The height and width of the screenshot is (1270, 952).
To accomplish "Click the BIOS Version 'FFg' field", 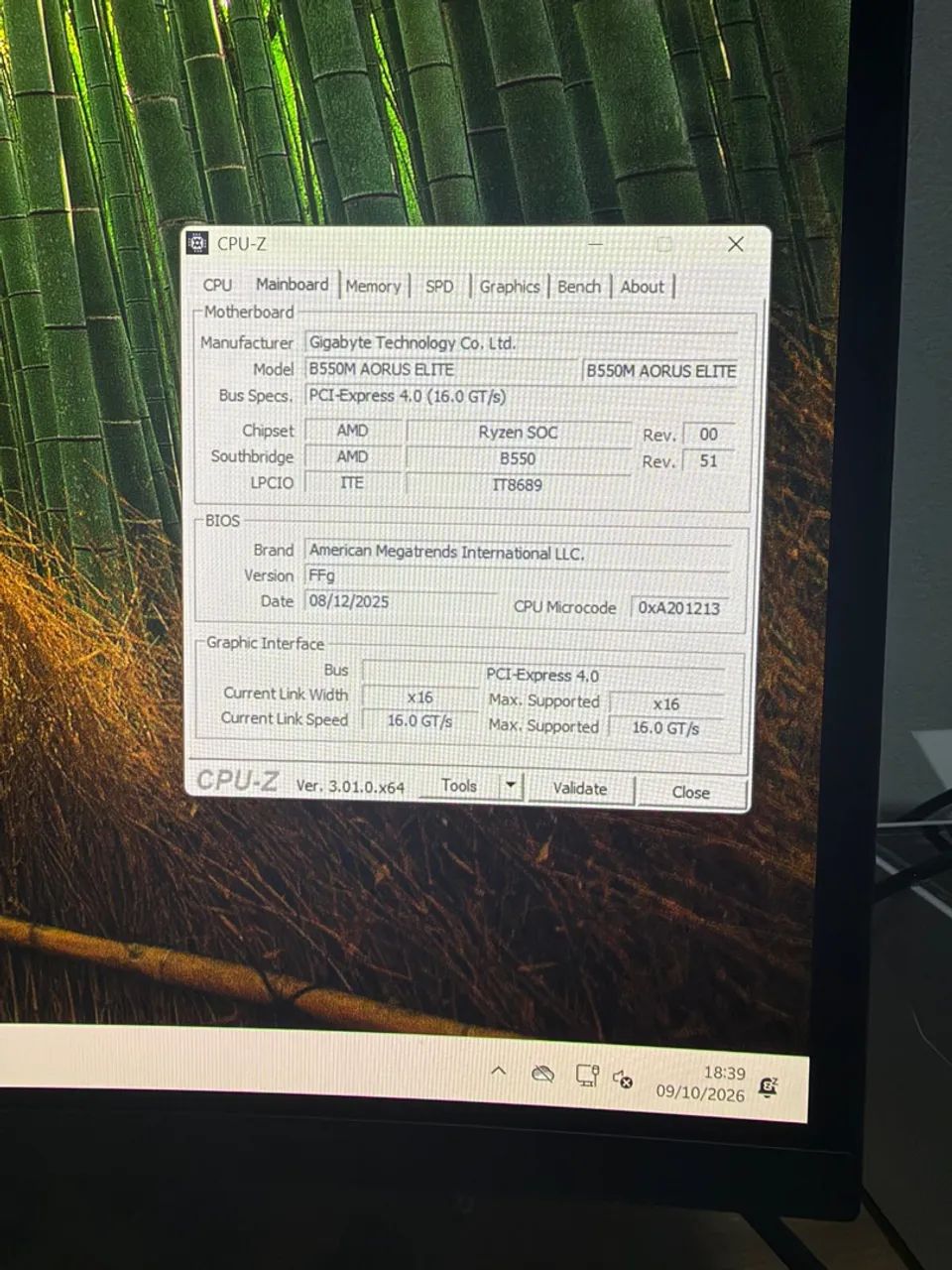I will tap(517, 576).
